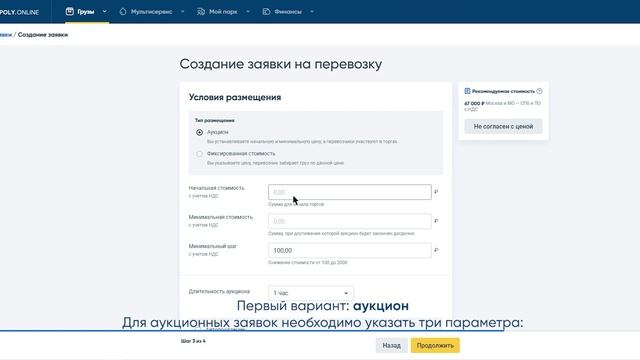Expand the Грузы dropdown chevron
640x360 pixels.
(x=104, y=12)
